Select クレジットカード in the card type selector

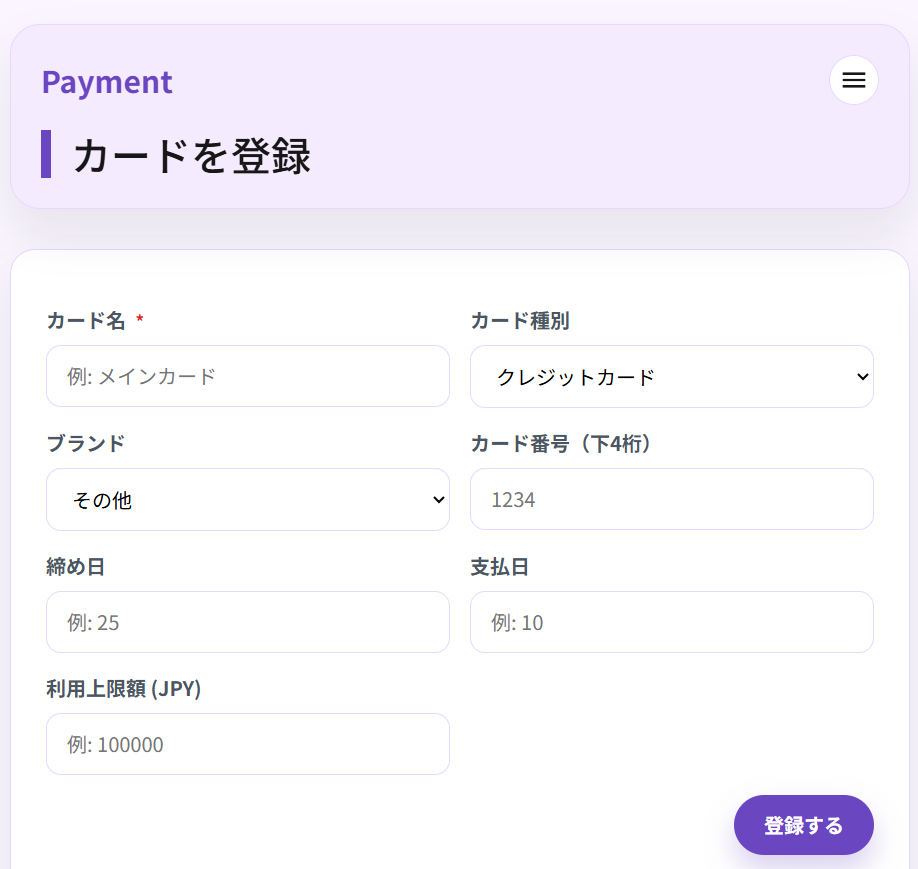[671, 377]
